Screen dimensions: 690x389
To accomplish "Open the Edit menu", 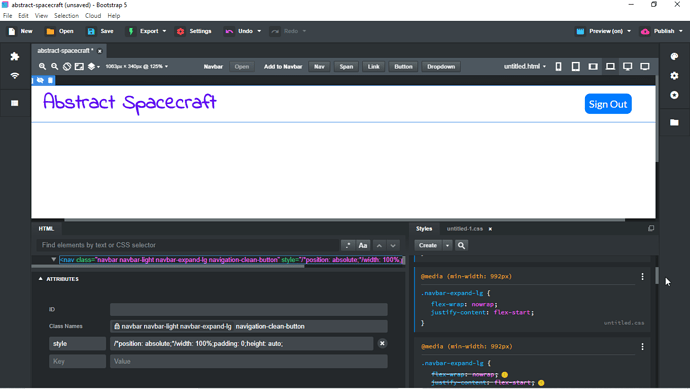I will [x=23, y=16].
